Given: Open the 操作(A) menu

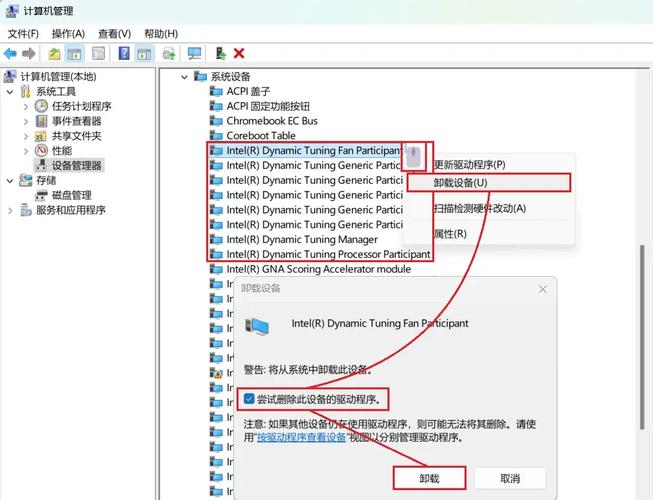Looking at the screenshot, I should (68, 33).
